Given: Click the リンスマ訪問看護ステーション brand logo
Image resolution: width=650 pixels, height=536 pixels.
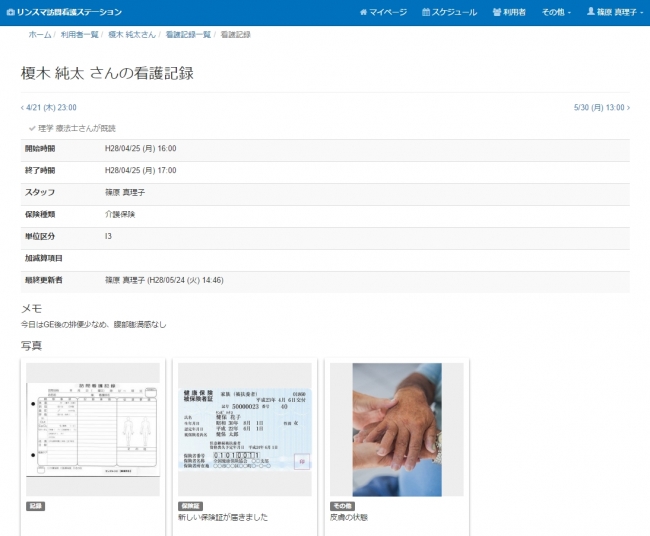Looking at the screenshot, I should (x=63, y=12).
